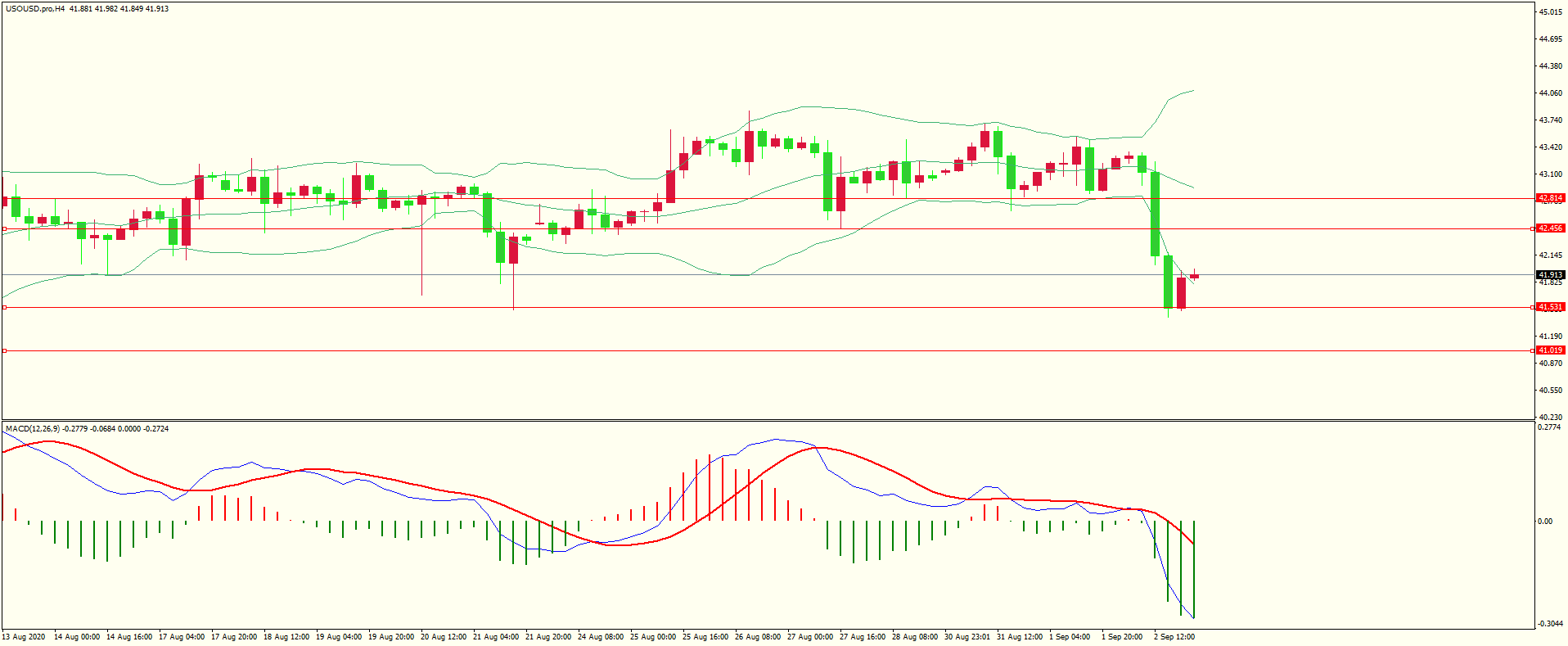
Task: Click the 19 Aug 20:00 time label
Action: click(x=391, y=637)
